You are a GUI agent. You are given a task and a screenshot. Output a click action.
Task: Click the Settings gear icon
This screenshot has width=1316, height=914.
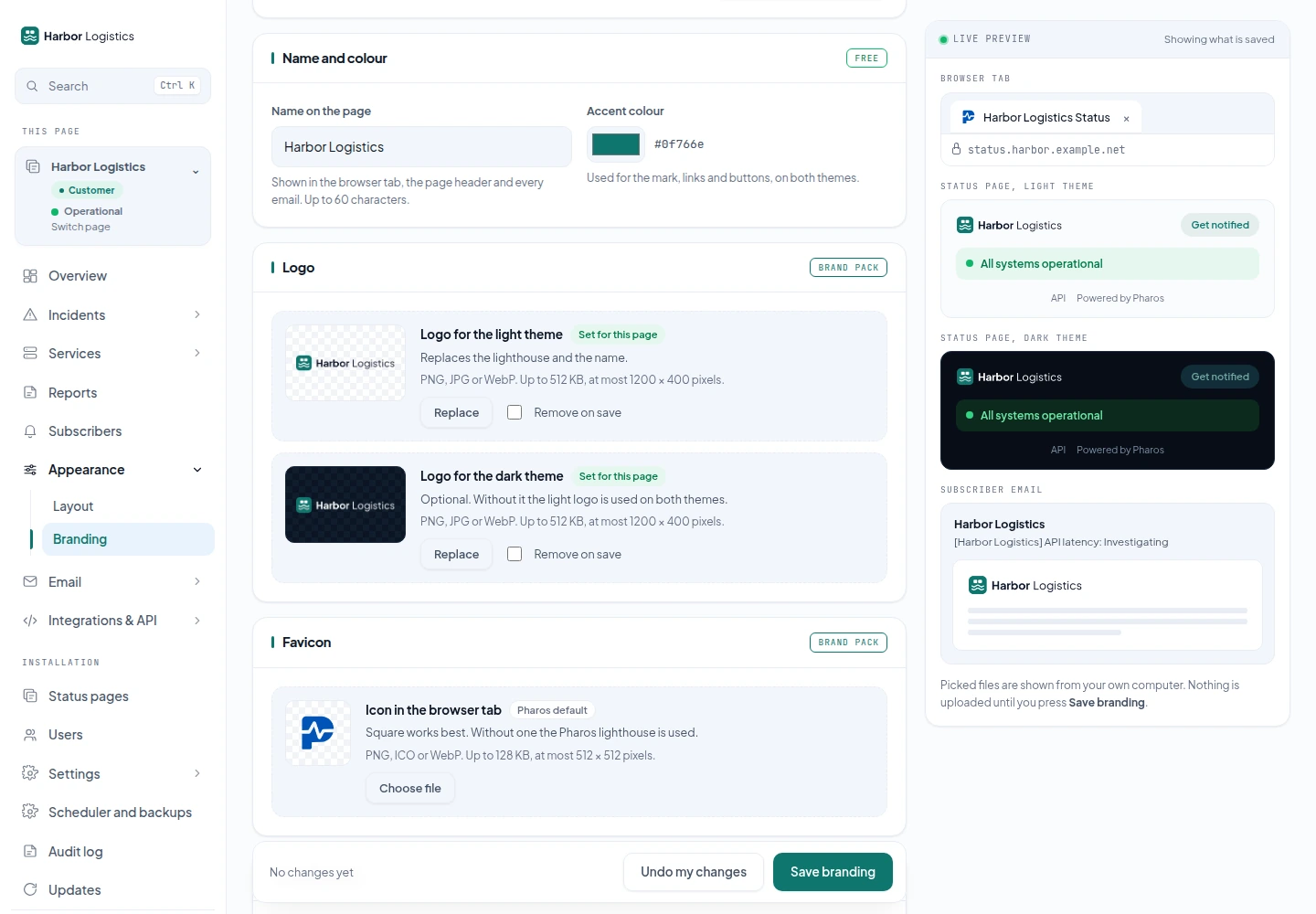pyautogui.click(x=30, y=773)
